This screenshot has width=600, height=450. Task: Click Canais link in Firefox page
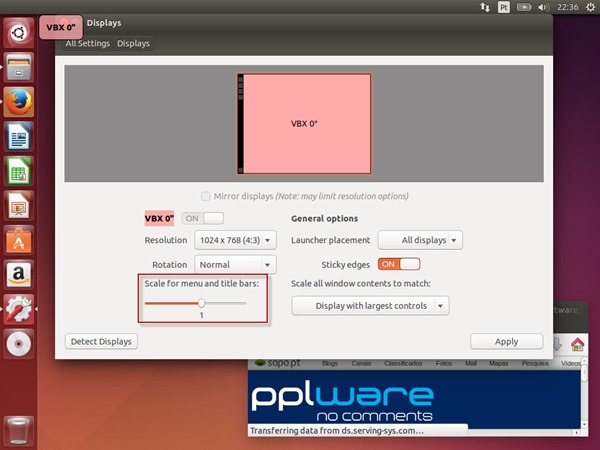(361, 363)
